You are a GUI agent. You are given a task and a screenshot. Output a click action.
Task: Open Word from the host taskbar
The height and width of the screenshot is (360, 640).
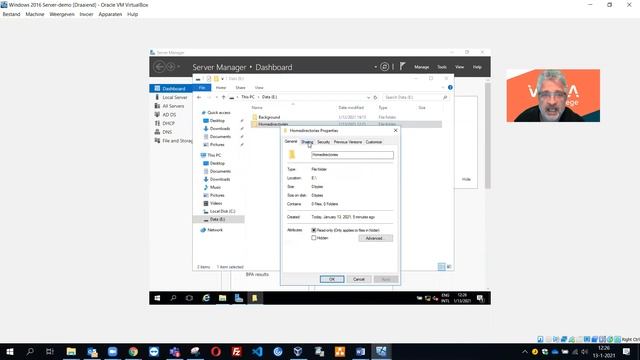[x=360, y=351]
